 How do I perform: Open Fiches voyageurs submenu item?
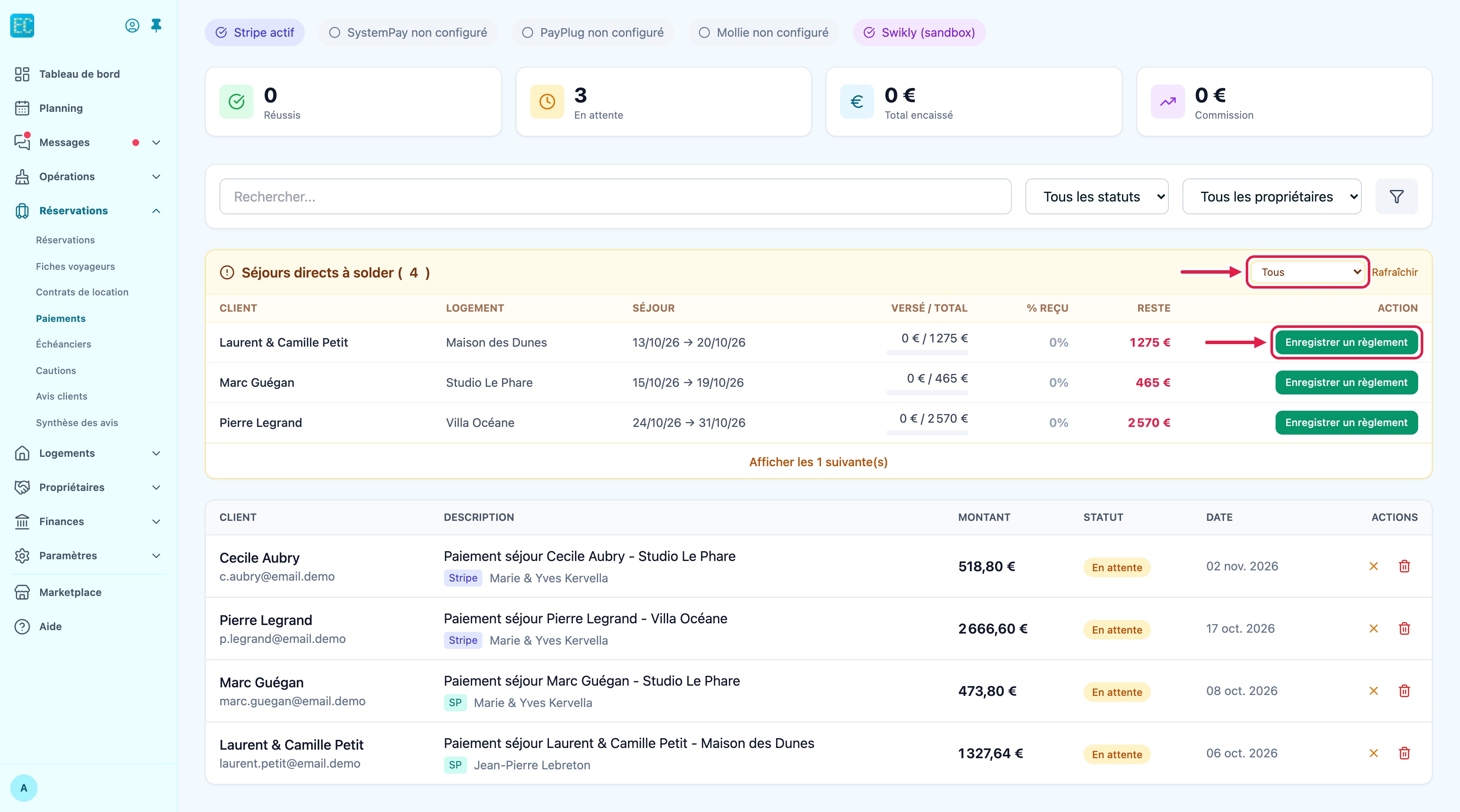(76, 266)
